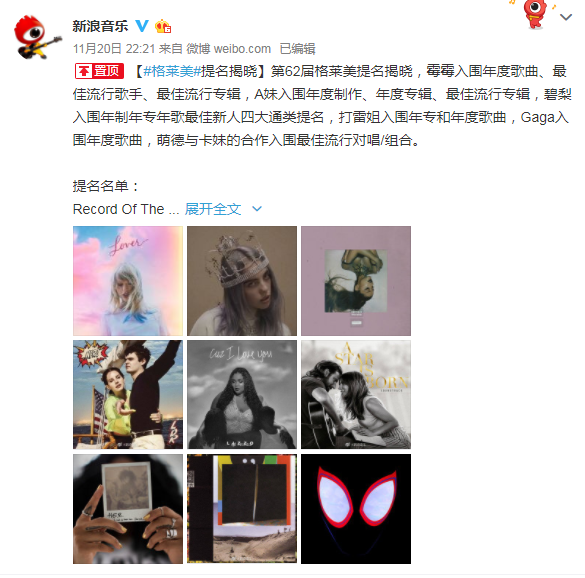The width and height of the screenshot is (585, 578).
Task: Click the chevron arrow beside 展开全文
Action: point(257,209)
